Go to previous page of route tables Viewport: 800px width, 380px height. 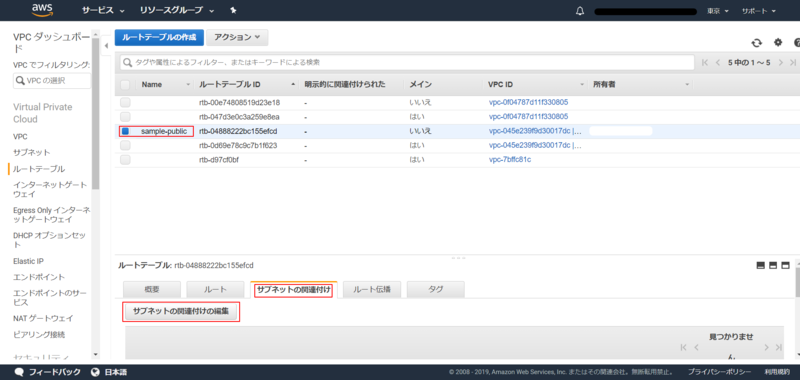(x=718, y=62)
